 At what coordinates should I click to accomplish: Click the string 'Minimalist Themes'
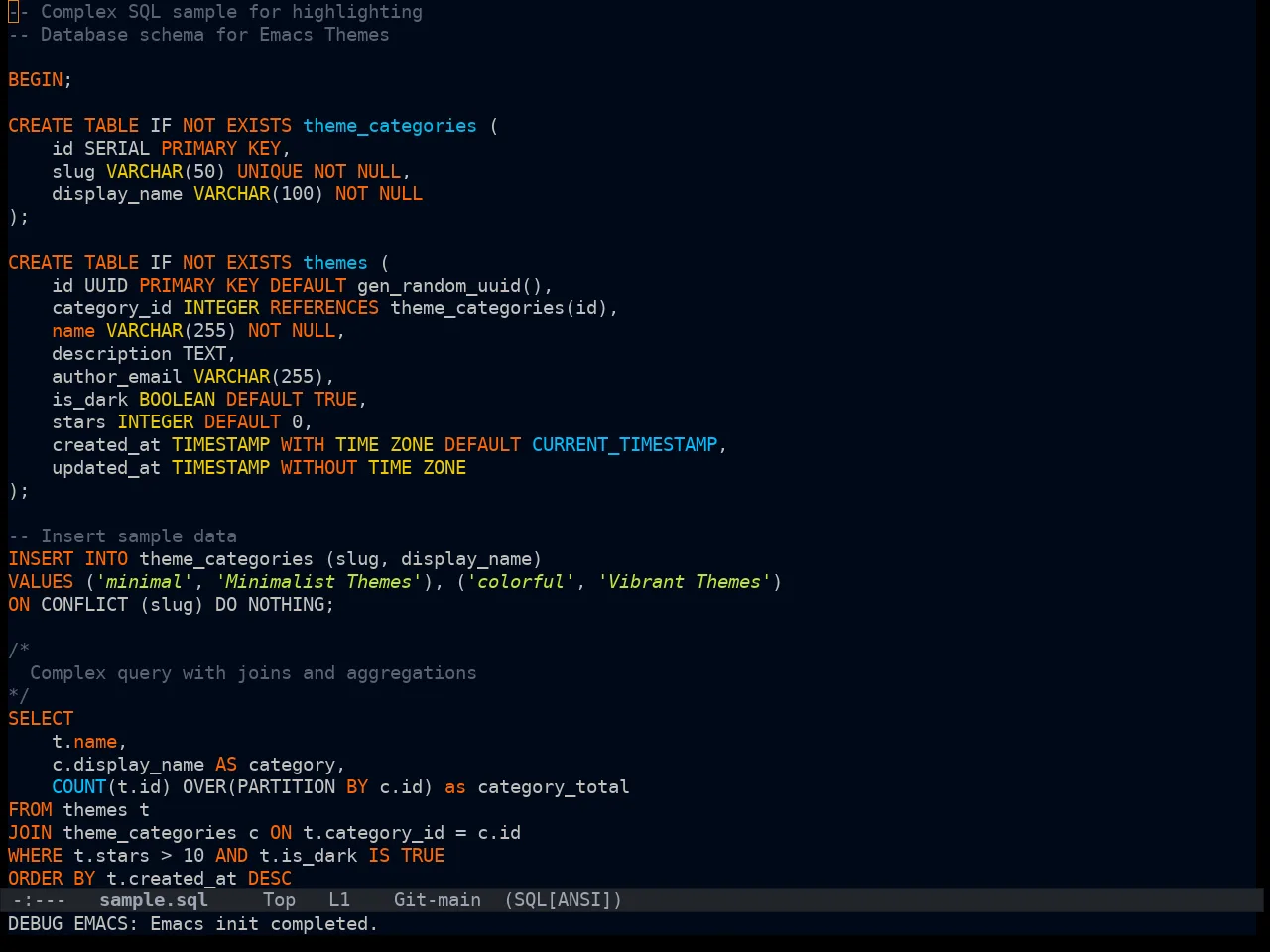coord(318,582)
